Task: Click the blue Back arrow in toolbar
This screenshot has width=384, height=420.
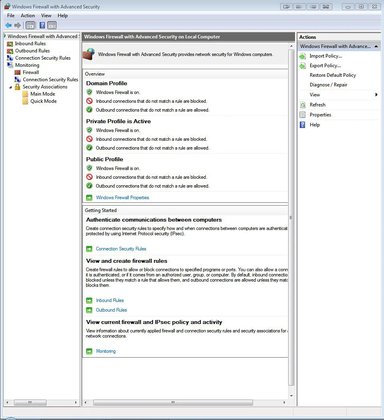Action: pos(9,25)
